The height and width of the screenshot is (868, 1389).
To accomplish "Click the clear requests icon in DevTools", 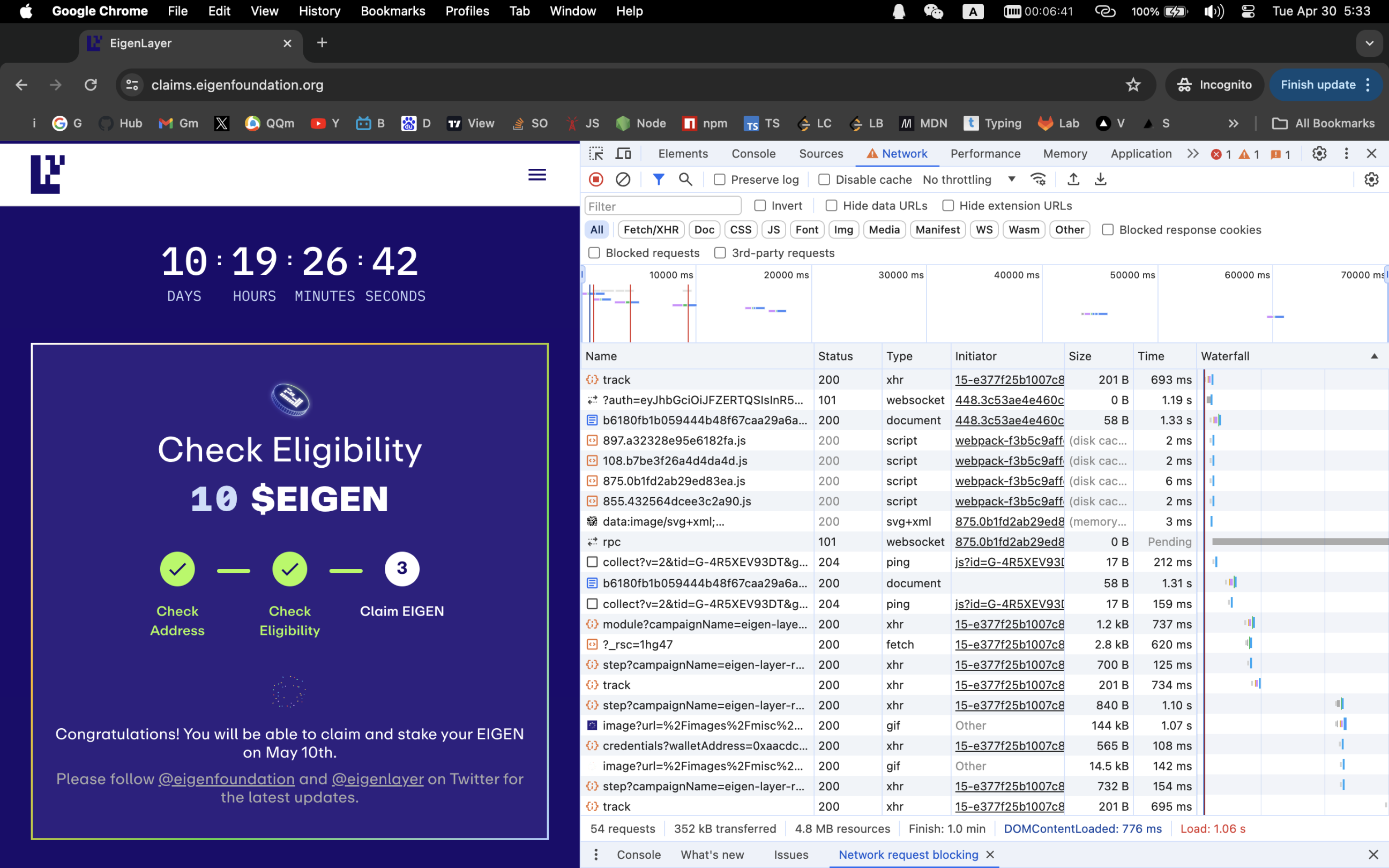I will click(623, 179).
